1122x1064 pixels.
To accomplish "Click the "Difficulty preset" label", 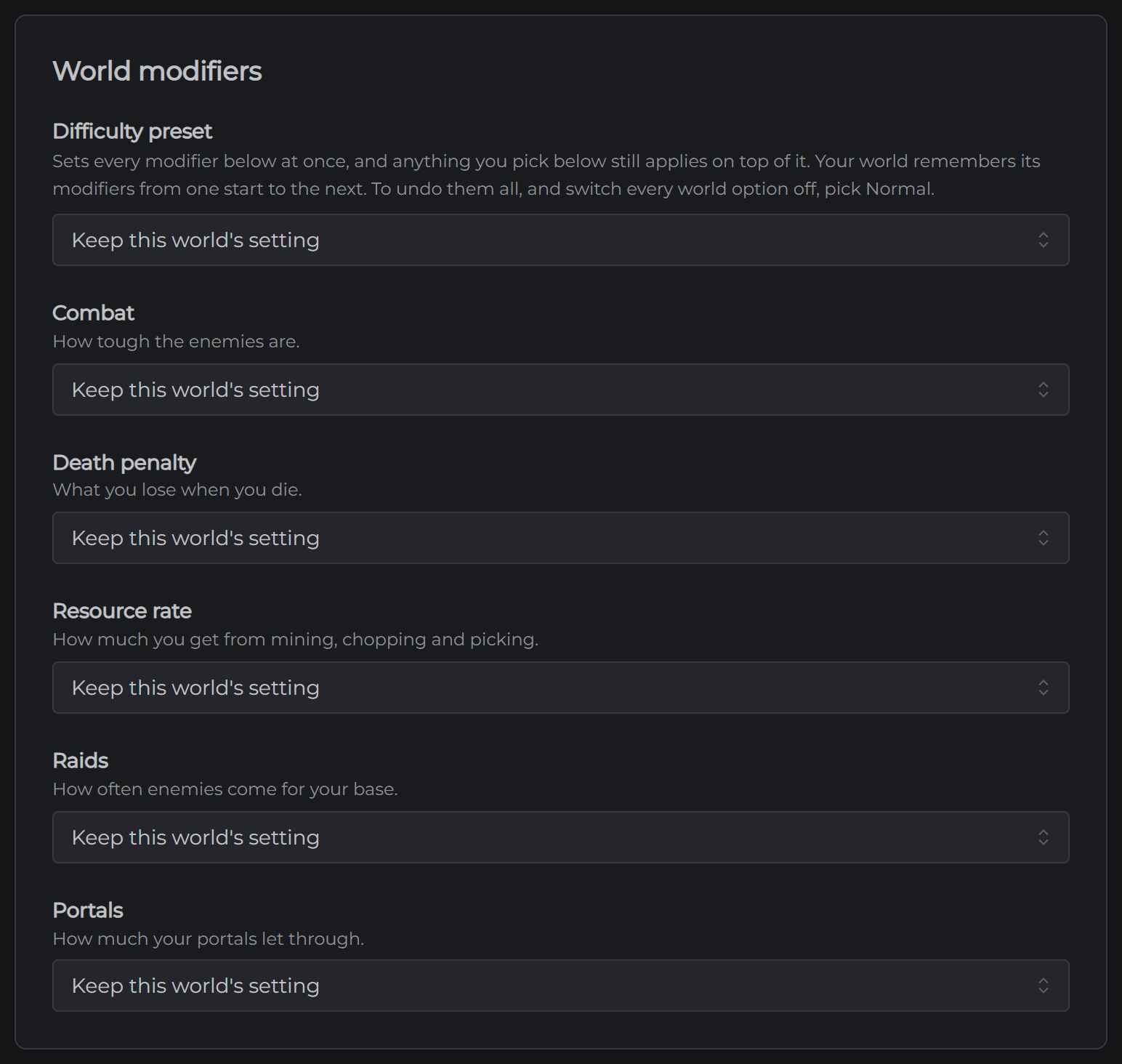I will (132, 132).
